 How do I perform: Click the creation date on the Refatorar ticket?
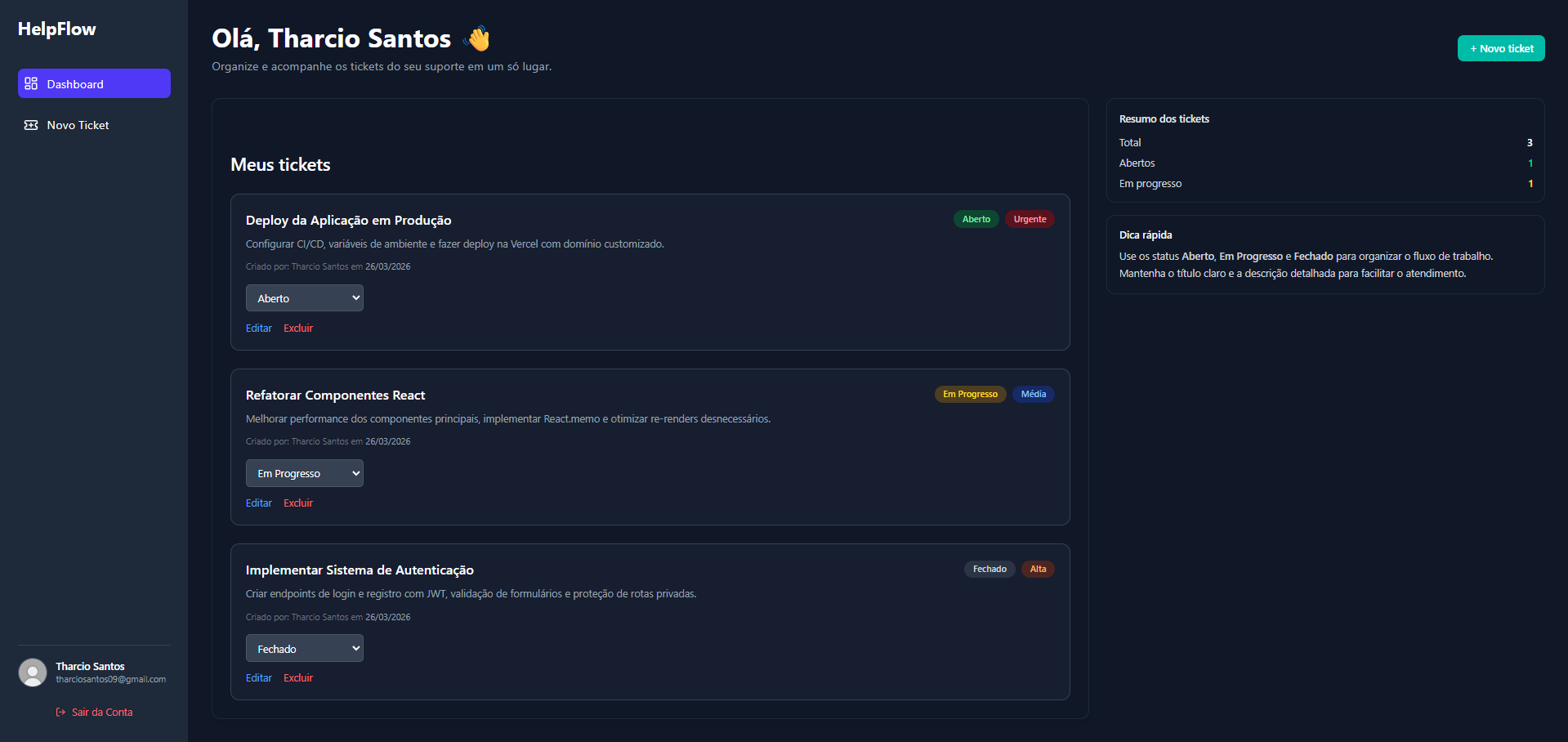click(387, 441)
